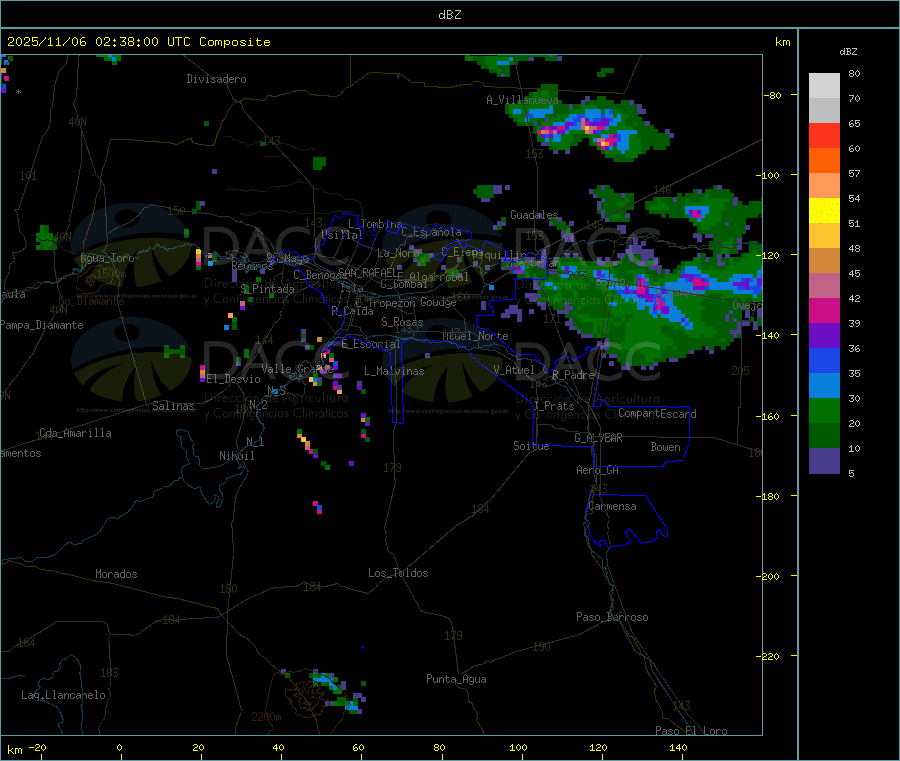Click the Pampa_Diamante location label
Screen dimensions: 900x761
coord(42,325)
